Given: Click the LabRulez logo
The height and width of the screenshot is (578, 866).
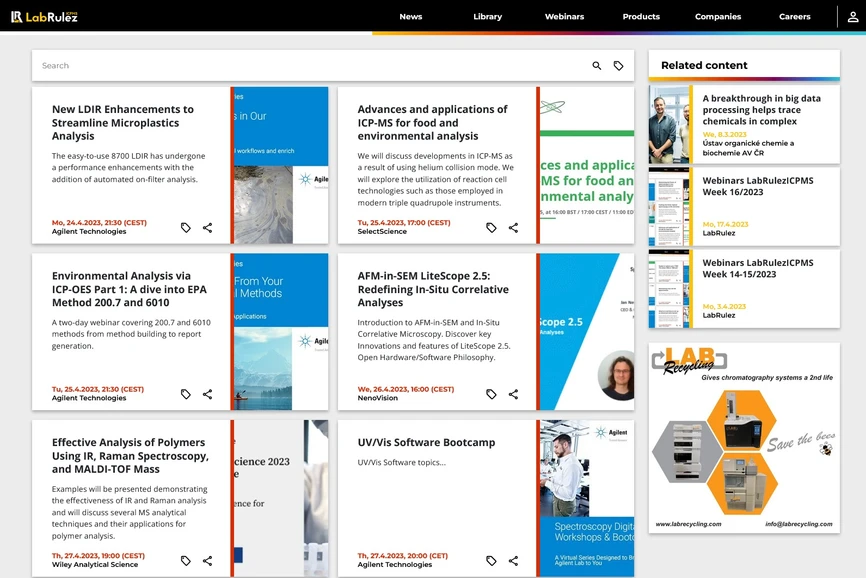Looking at the screenshot, I should (x=44, y=17).
